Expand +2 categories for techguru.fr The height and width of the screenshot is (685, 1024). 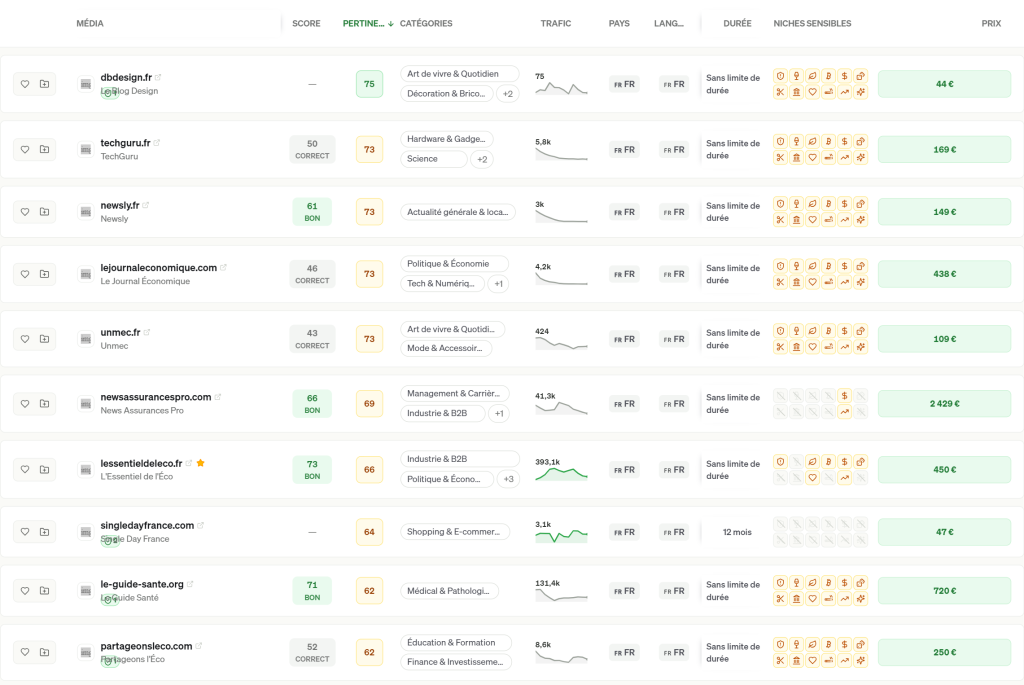pos(482,159)
